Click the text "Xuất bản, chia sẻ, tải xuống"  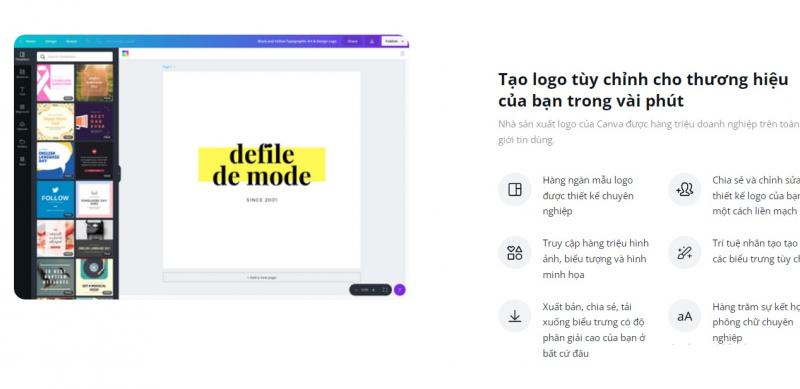click(594, 330)
